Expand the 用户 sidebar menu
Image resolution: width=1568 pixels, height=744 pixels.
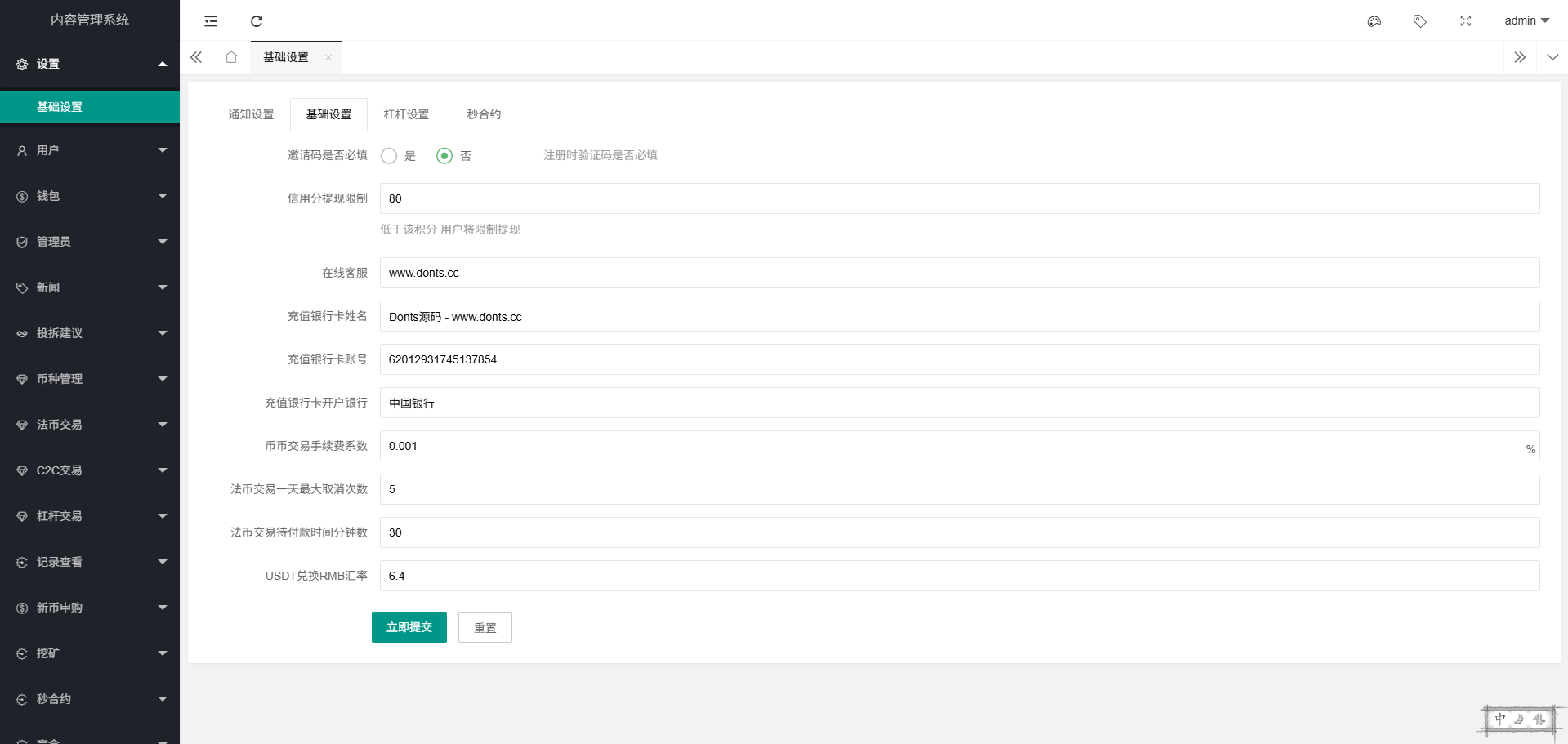[90, 150]
